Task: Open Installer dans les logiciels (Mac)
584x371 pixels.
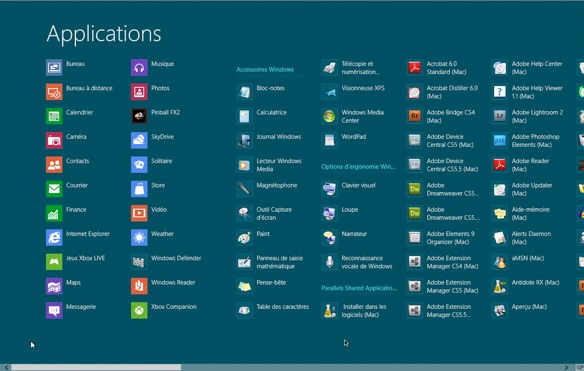Action: tap(330, 310)
